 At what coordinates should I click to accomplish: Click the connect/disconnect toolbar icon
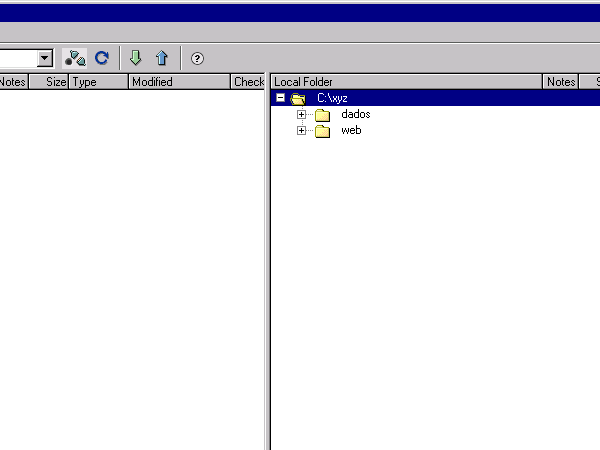pos(75,59)
